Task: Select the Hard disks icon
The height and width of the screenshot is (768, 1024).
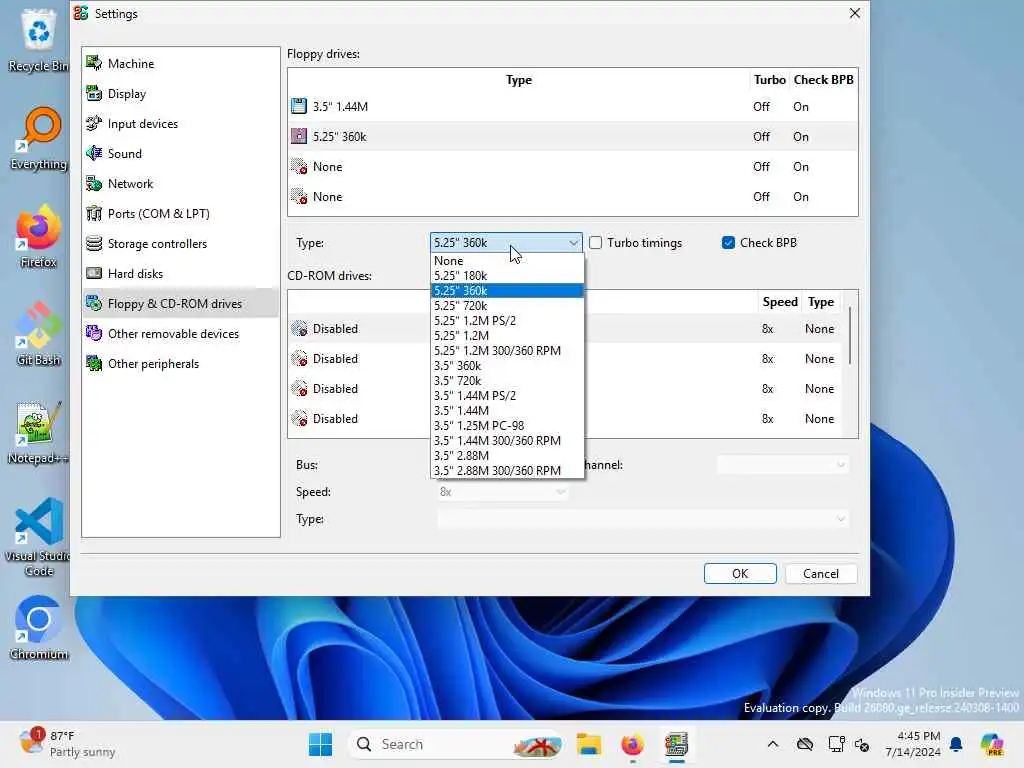Action: pos(94,274)
